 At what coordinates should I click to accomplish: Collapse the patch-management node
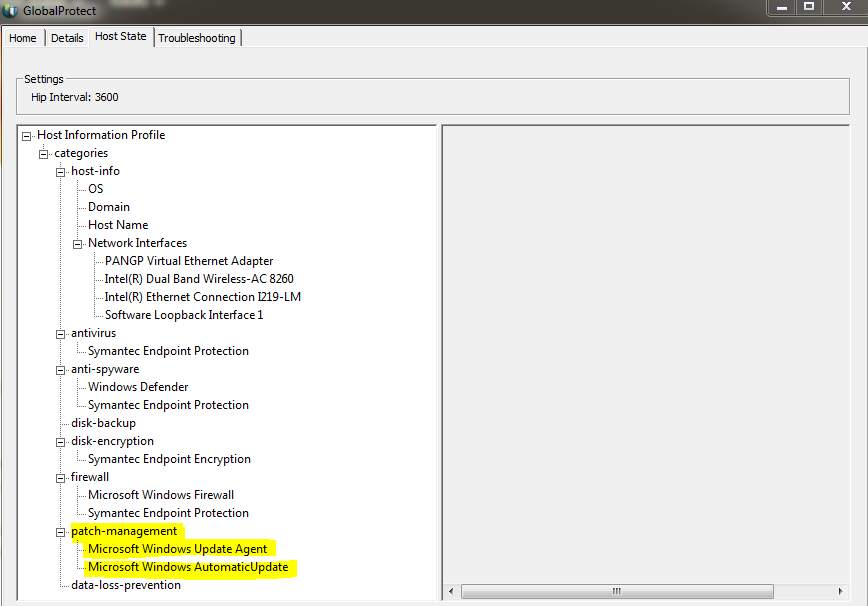[x=60, y=532]
